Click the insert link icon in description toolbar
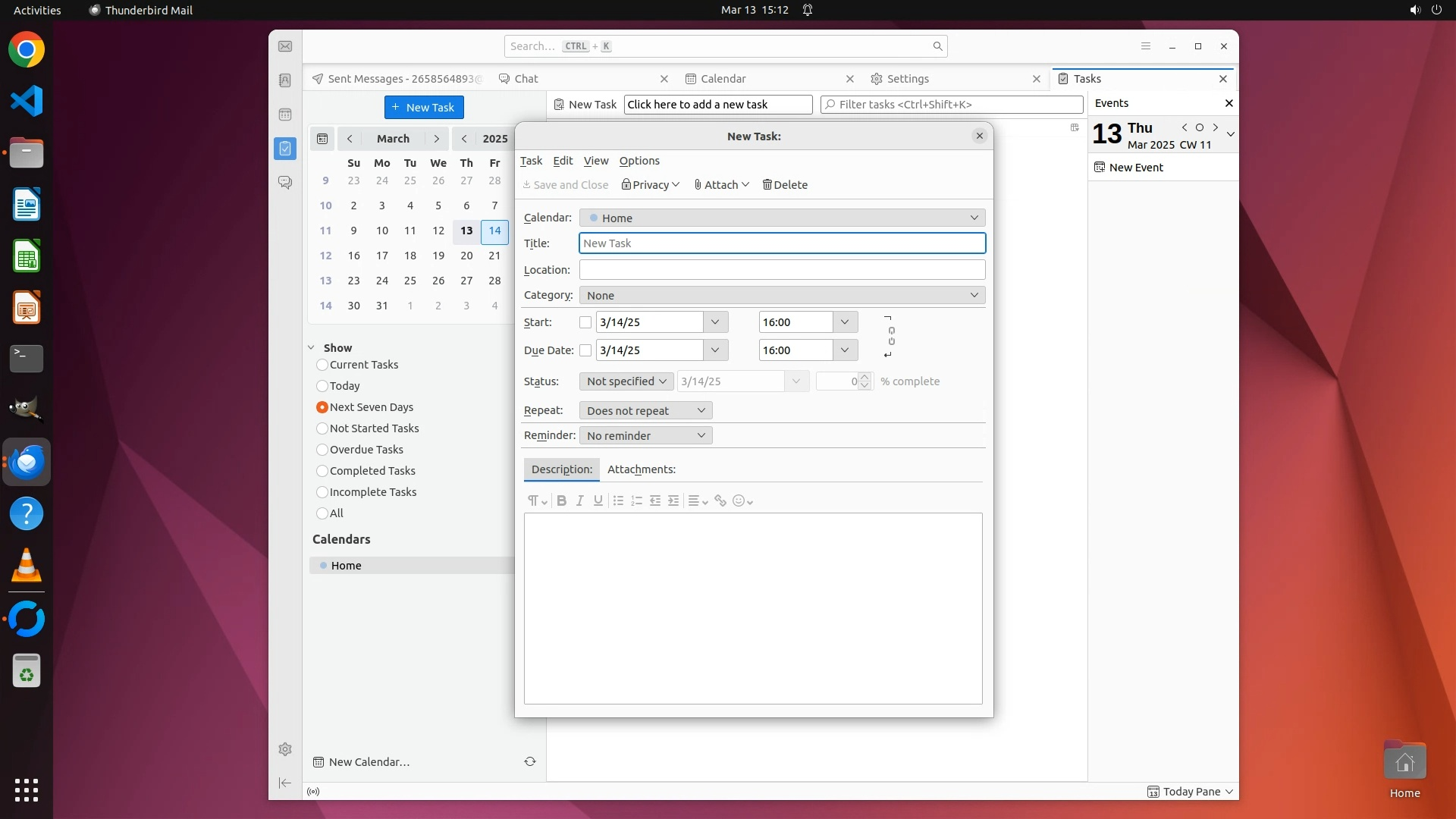This screenshot has width=1456, height=819. coord(720,500)
